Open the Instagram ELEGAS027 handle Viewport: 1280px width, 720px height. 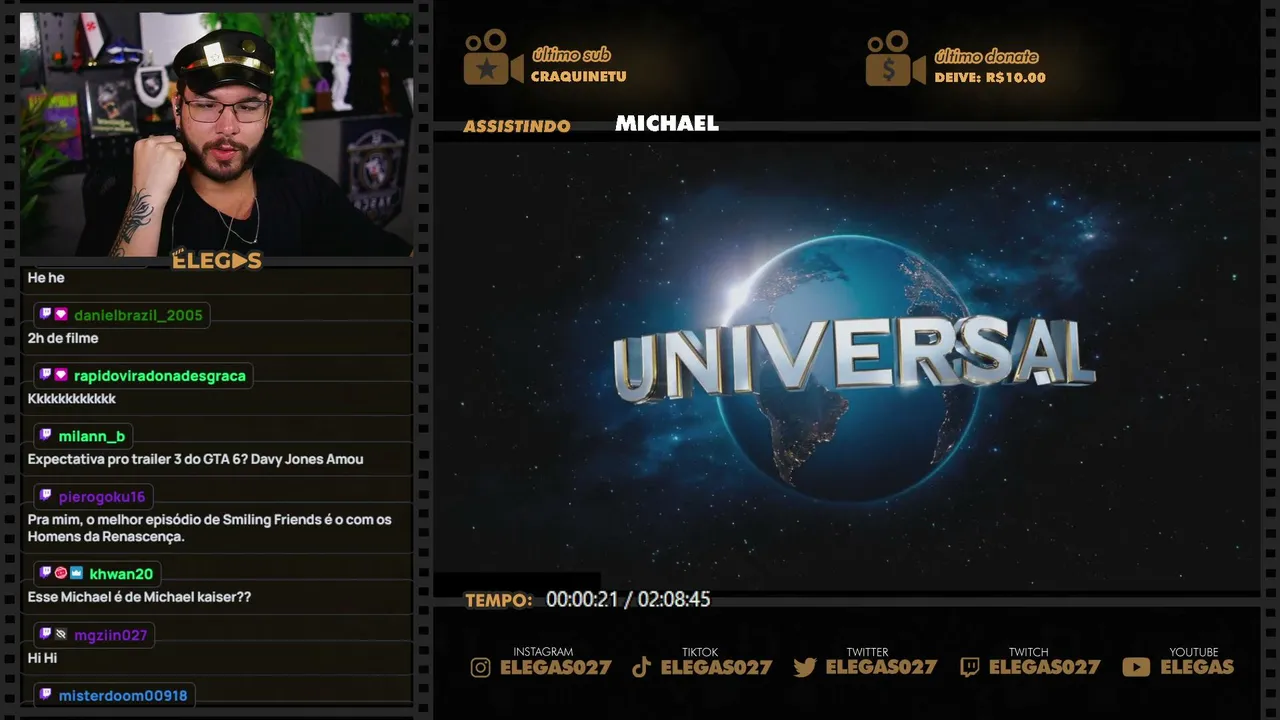pos(556,667)
